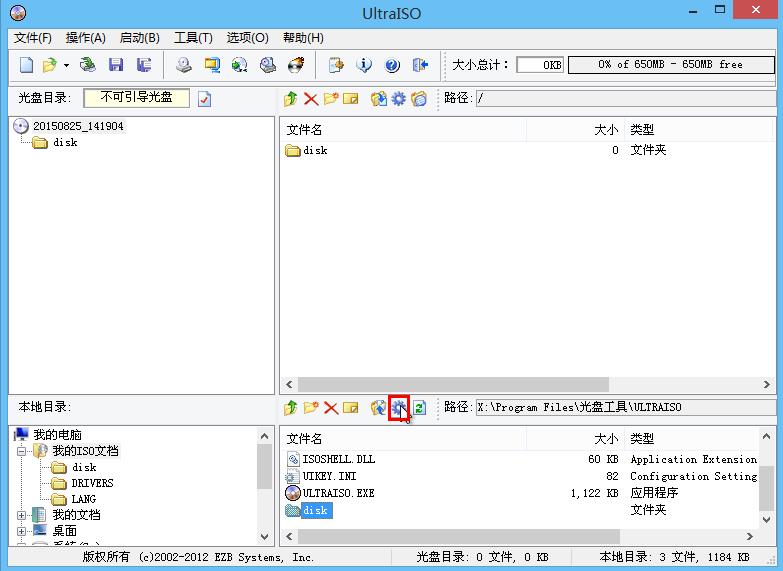Click the Properties info bubble icon
This screenshot has height=571, width=783.
pyautogui.click(x=364, y=65)
